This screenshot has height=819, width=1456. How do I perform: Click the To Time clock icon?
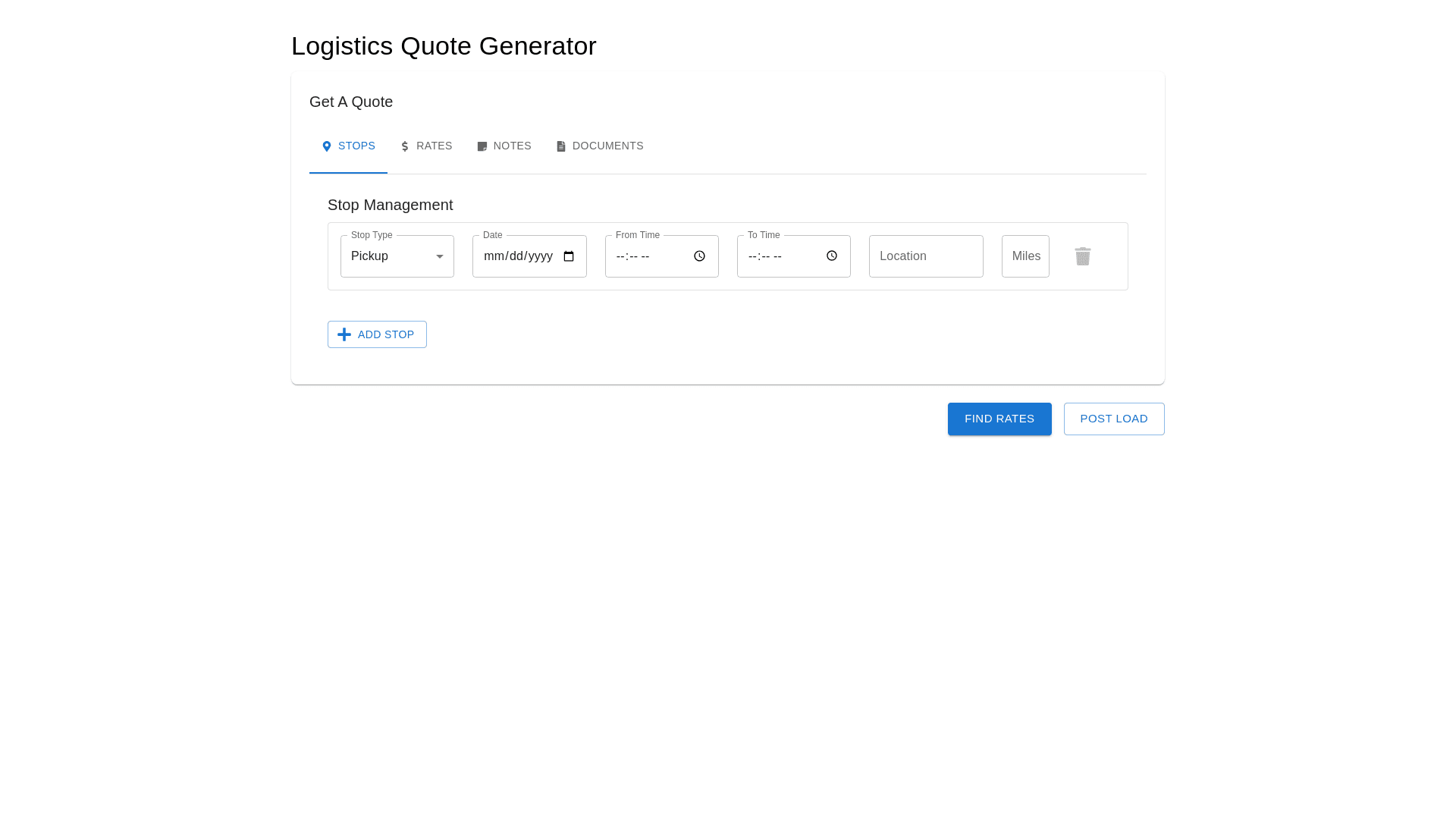click(x=831, y=256)
